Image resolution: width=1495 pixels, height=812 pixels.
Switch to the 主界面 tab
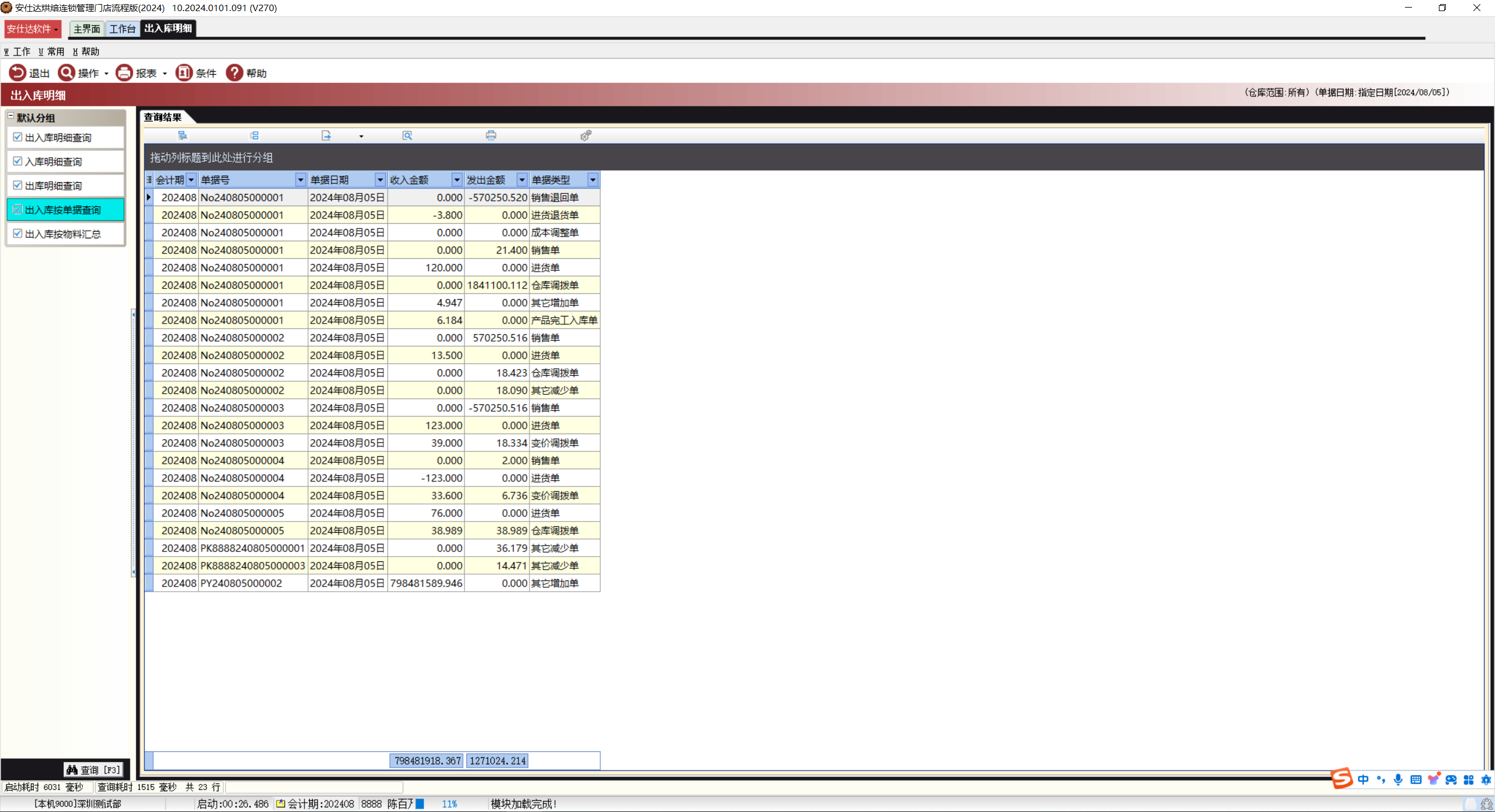coord(86,29)
